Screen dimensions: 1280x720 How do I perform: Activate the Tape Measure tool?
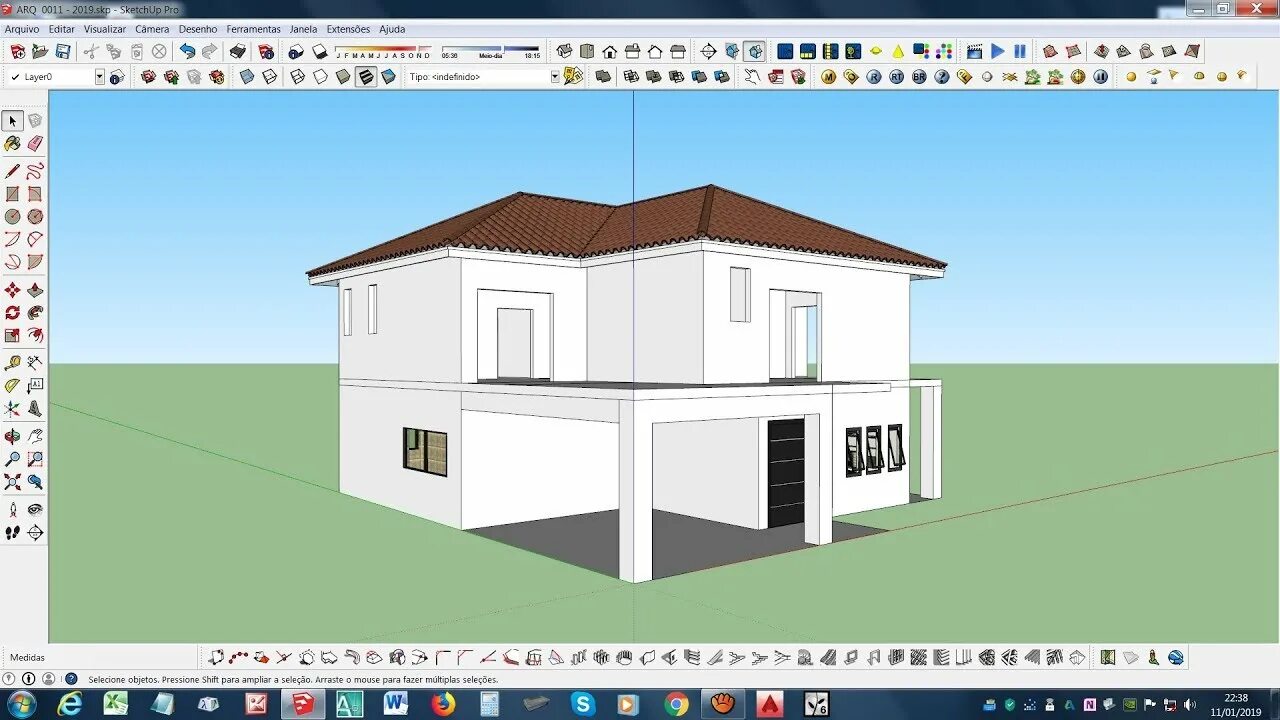coord(13,363)
